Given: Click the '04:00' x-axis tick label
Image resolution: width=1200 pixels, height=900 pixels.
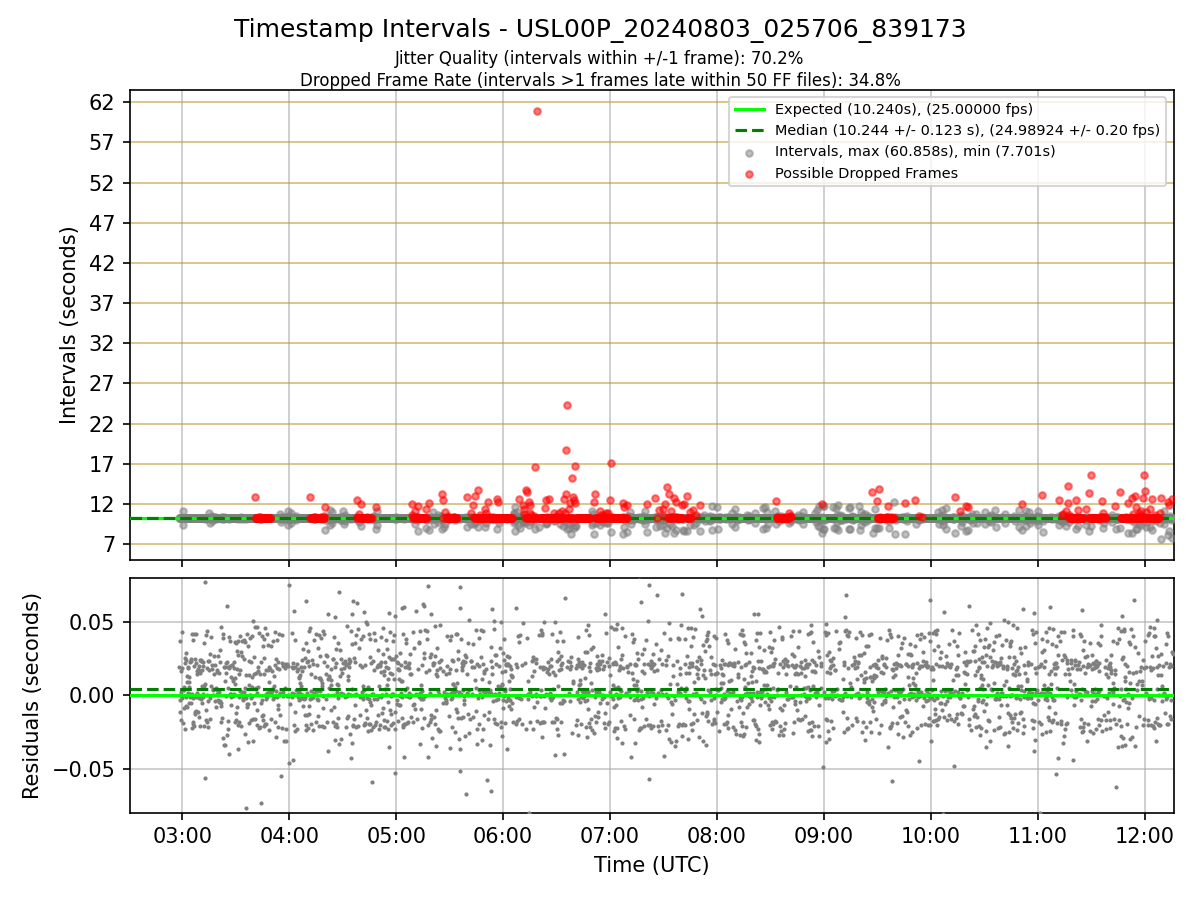Looking at the screenshot, I should [x=289, y=835].
